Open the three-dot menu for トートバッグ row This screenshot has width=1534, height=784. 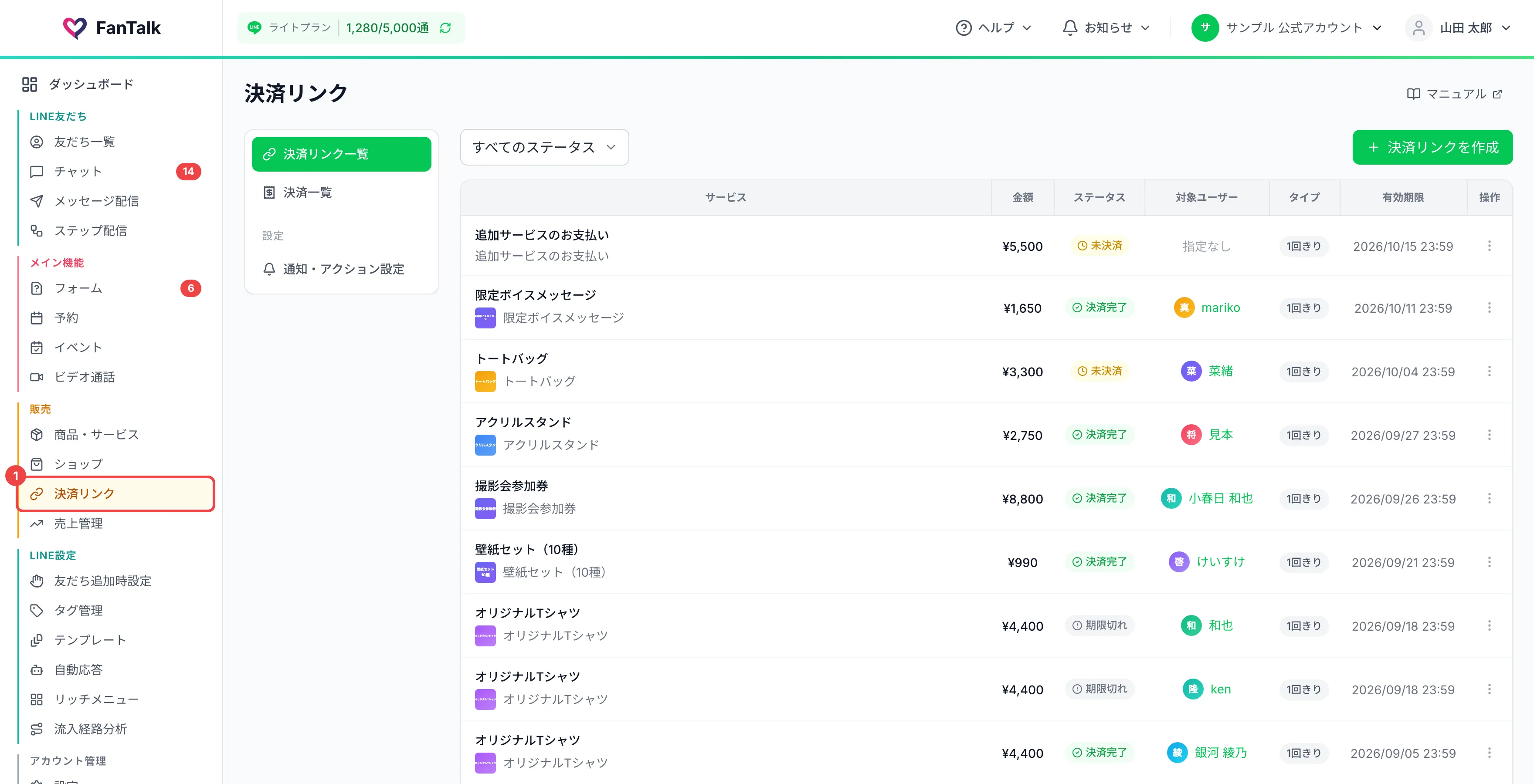pyautogui.click(x=1490, y=372)
